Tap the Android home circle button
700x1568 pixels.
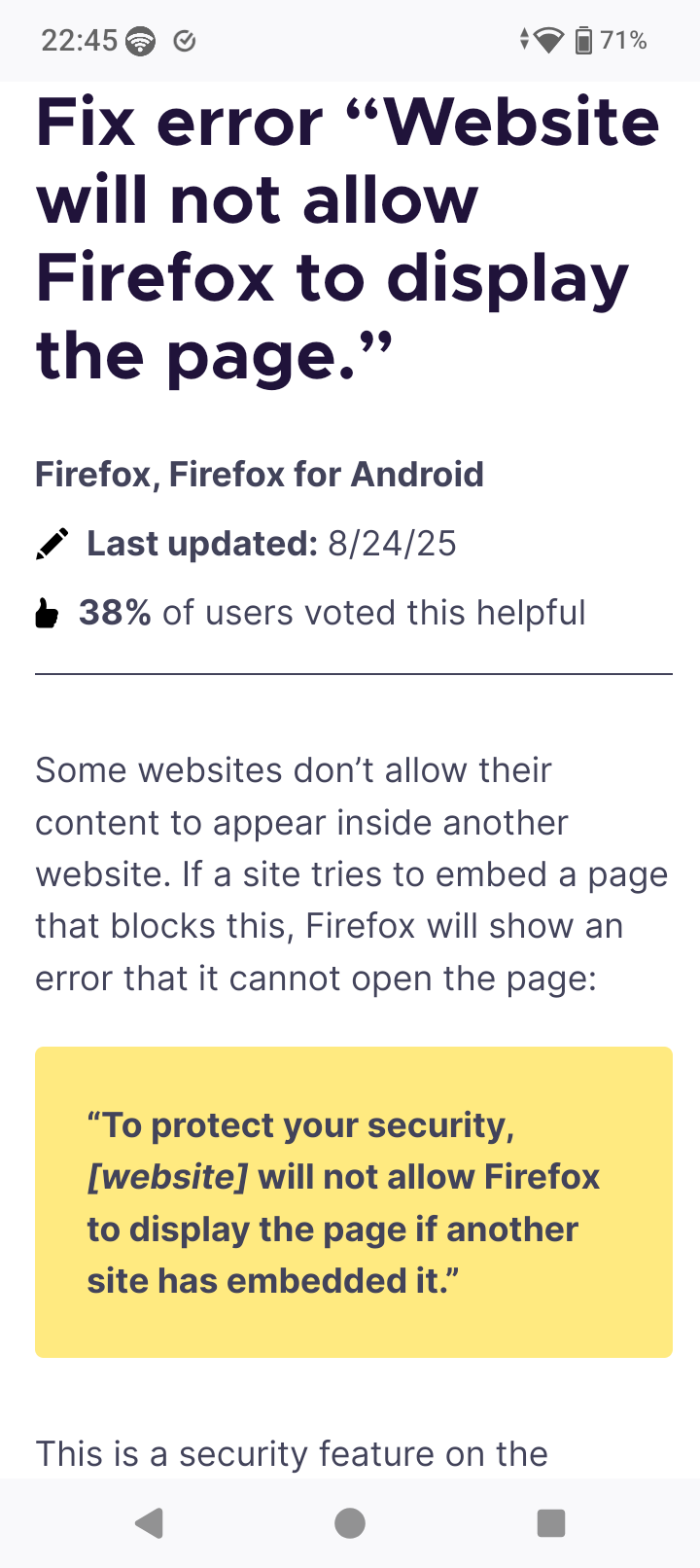[350, 1522]
